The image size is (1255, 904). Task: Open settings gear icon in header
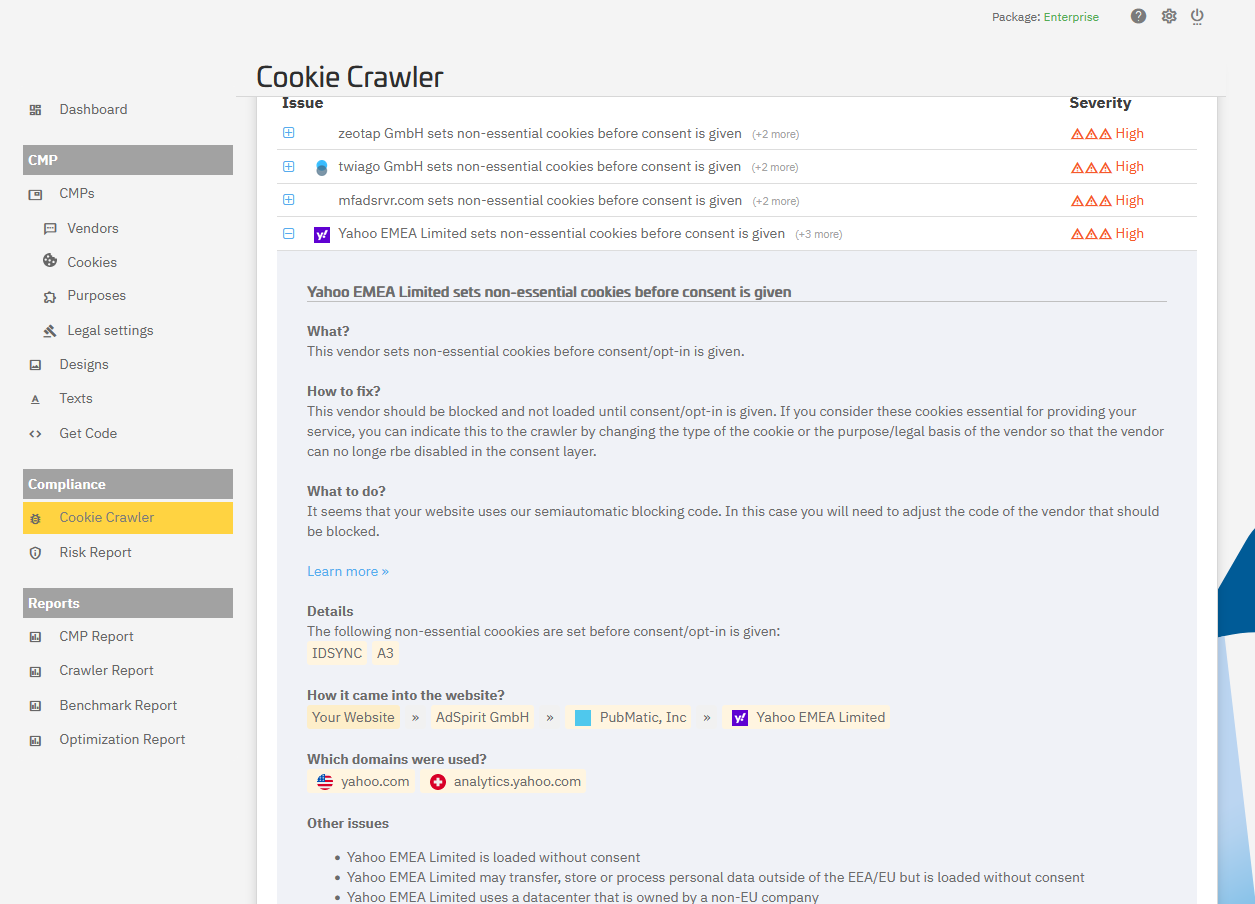tap(1168, 16)
